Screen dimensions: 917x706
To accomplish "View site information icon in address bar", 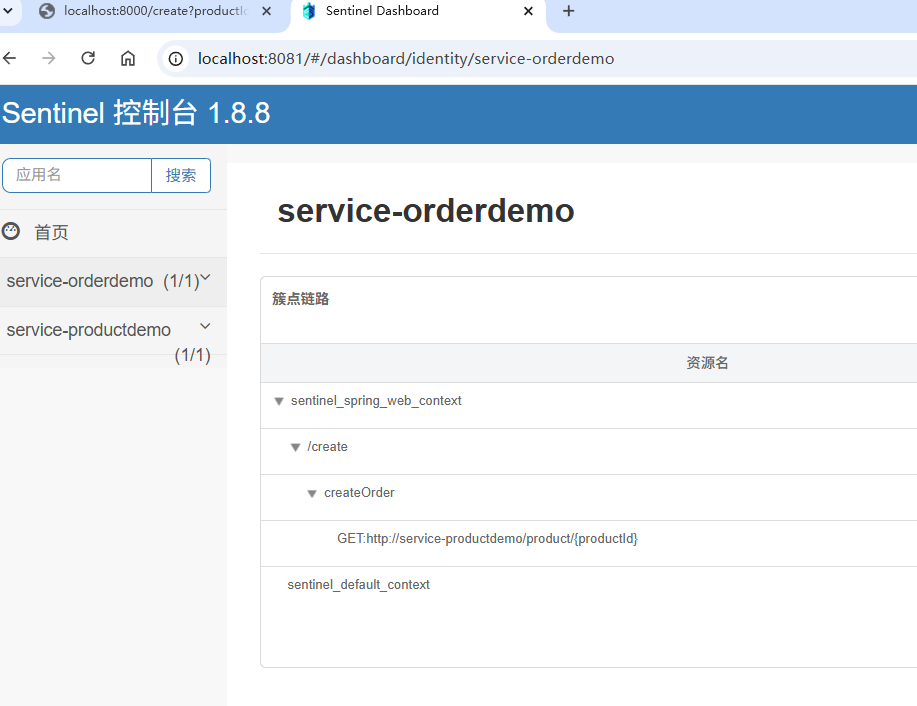I will (x=175, y=58).
